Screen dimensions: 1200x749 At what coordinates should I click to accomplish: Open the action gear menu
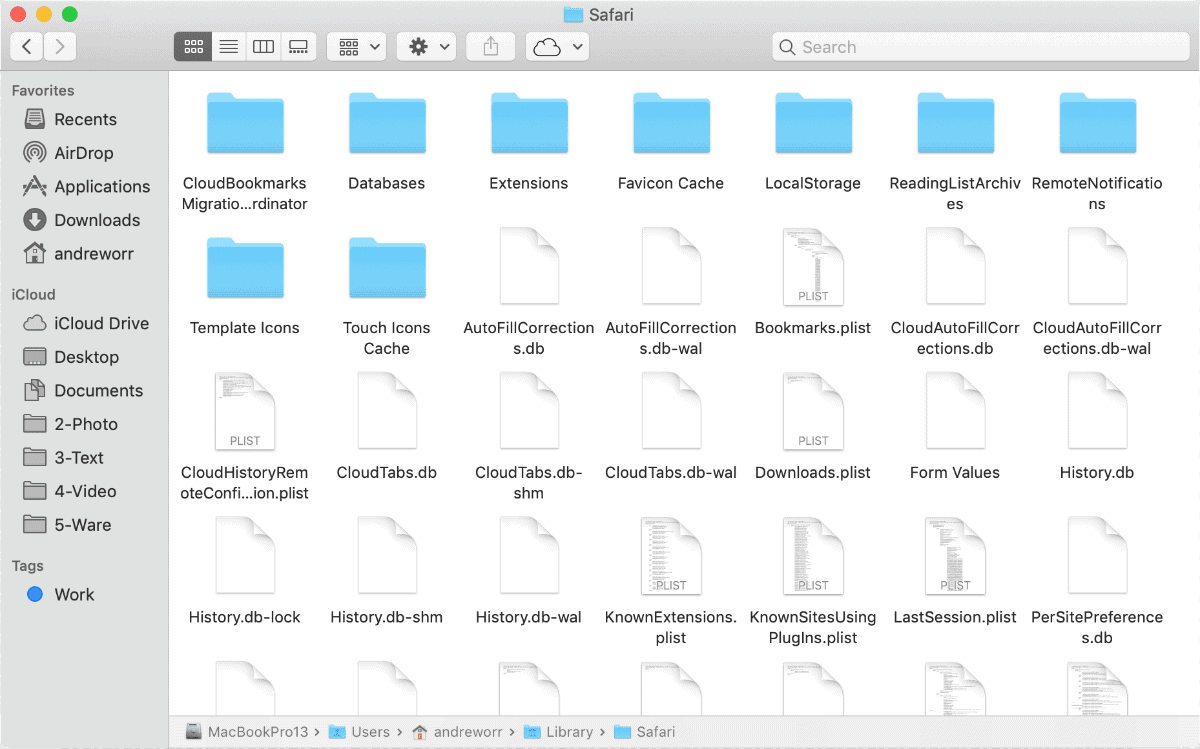tap(427, 47)
